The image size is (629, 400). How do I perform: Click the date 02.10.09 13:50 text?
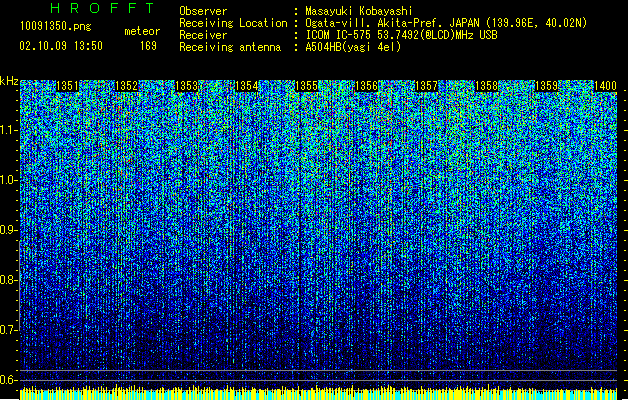pyautogui.click(x=61, y=46)
